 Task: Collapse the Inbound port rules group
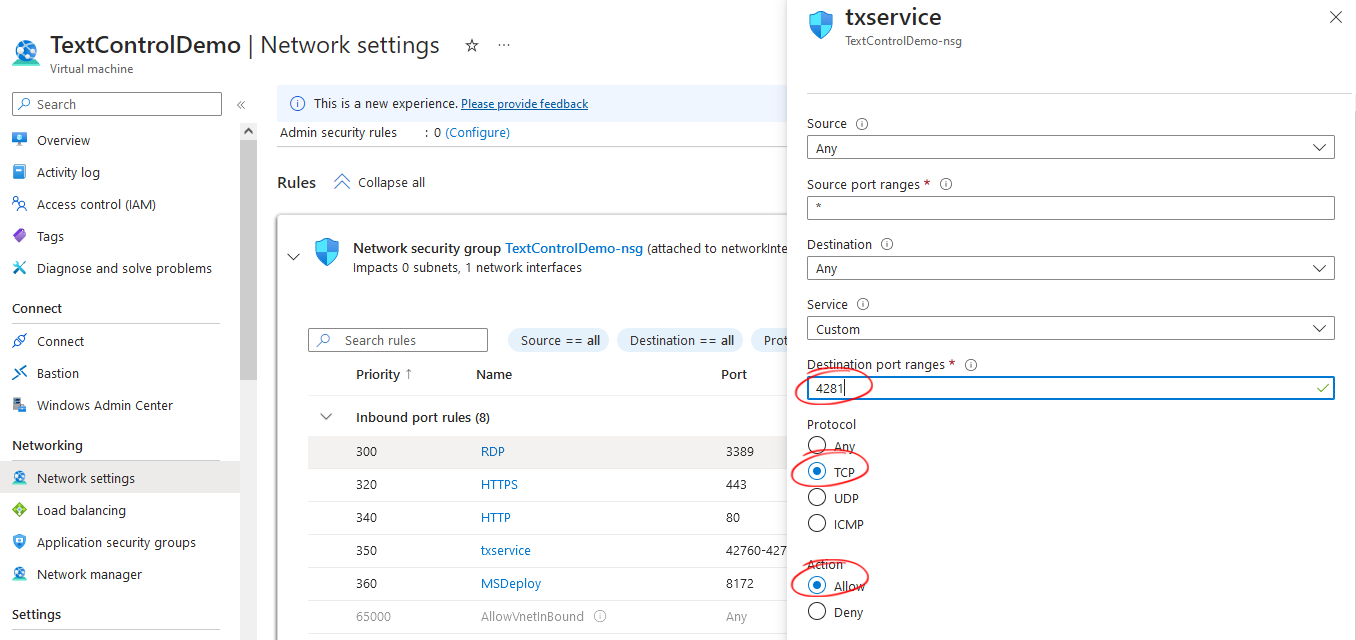pos(325,417)
